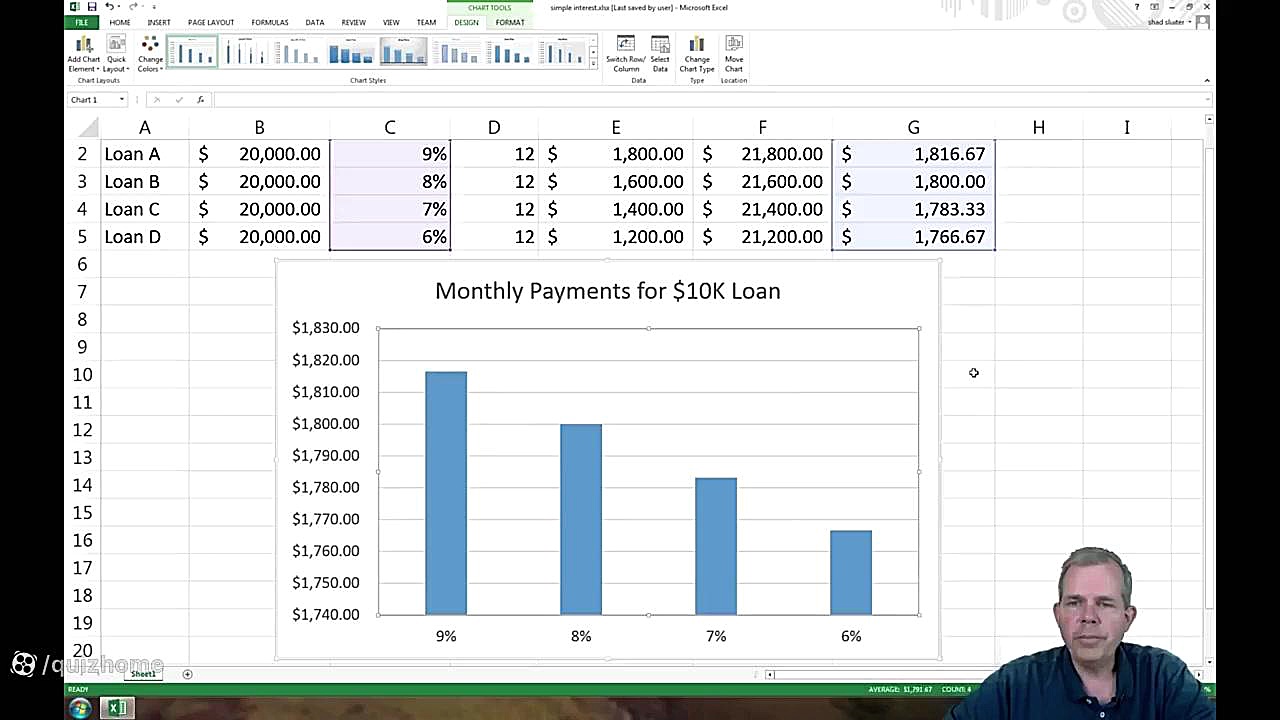
Task: Confirm the formula bar entry
Action: 179,100
